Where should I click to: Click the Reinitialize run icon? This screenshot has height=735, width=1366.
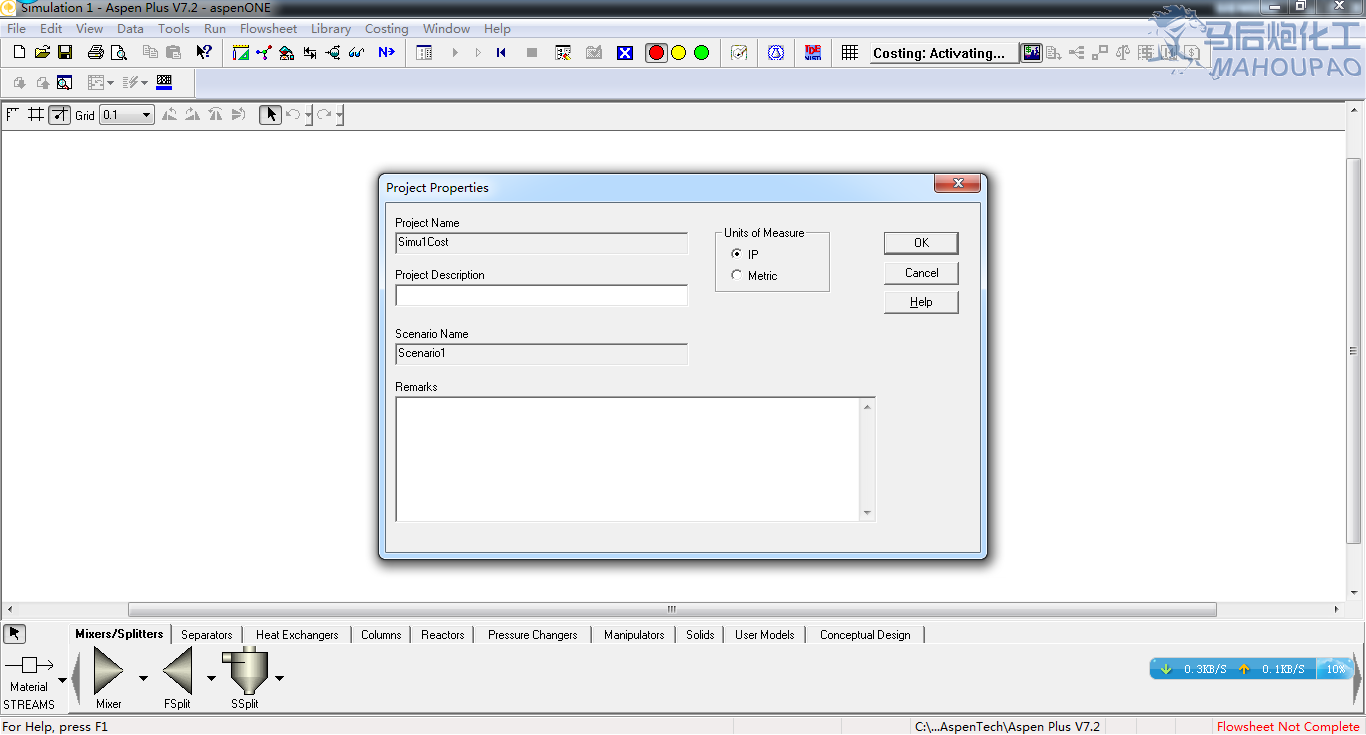click(x=501, y=52)
